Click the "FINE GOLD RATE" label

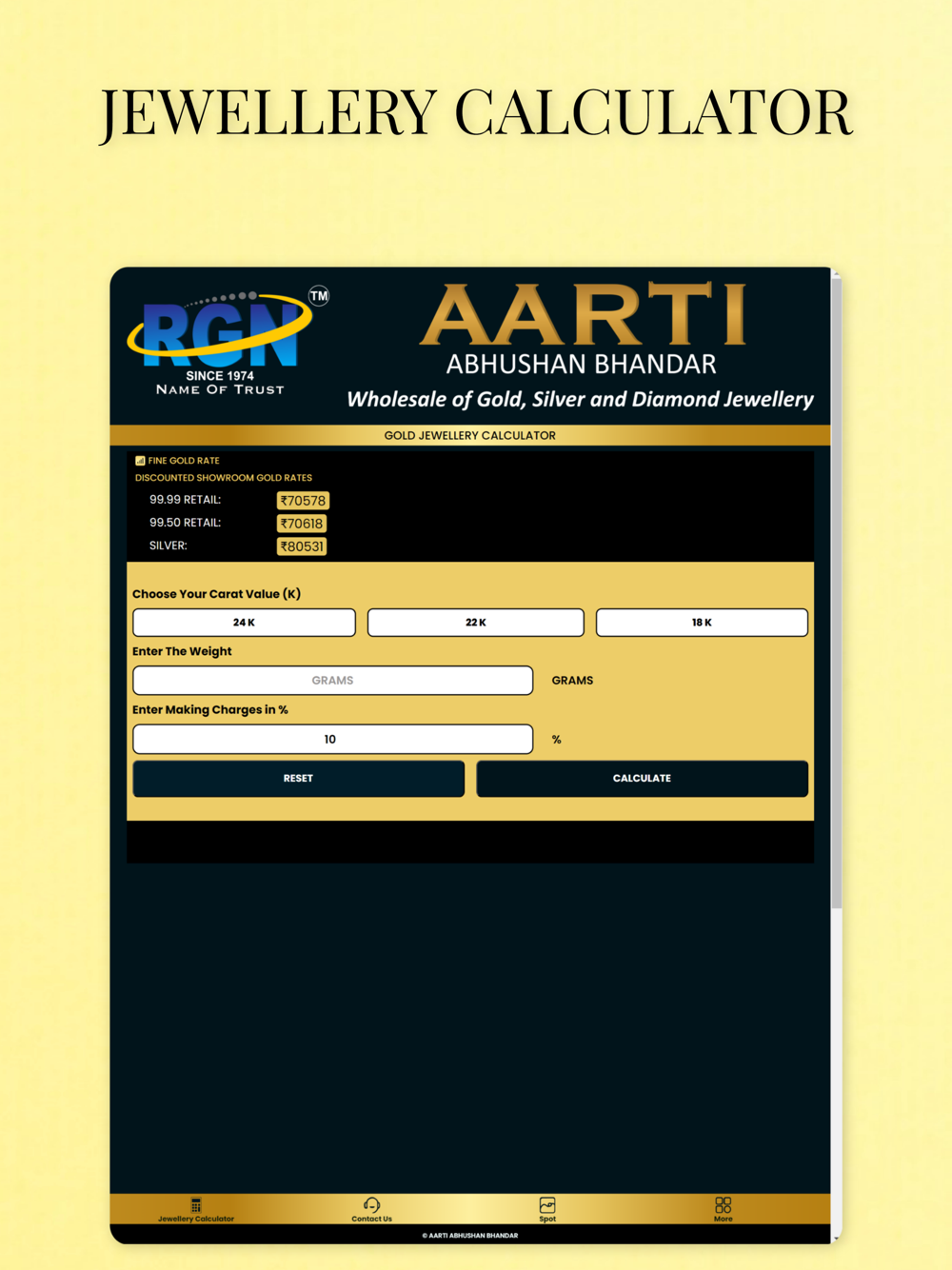pos(184,461)
